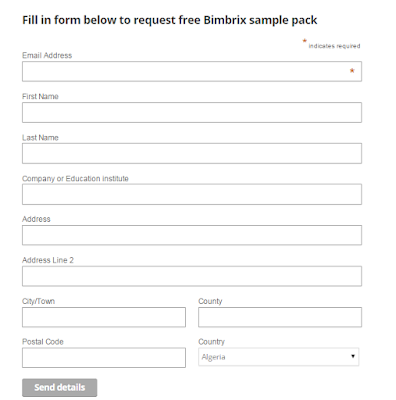Click the 'indicates required' note
Image resolution: width=396 pixels, height=400 pixels.
pos(334,46)
